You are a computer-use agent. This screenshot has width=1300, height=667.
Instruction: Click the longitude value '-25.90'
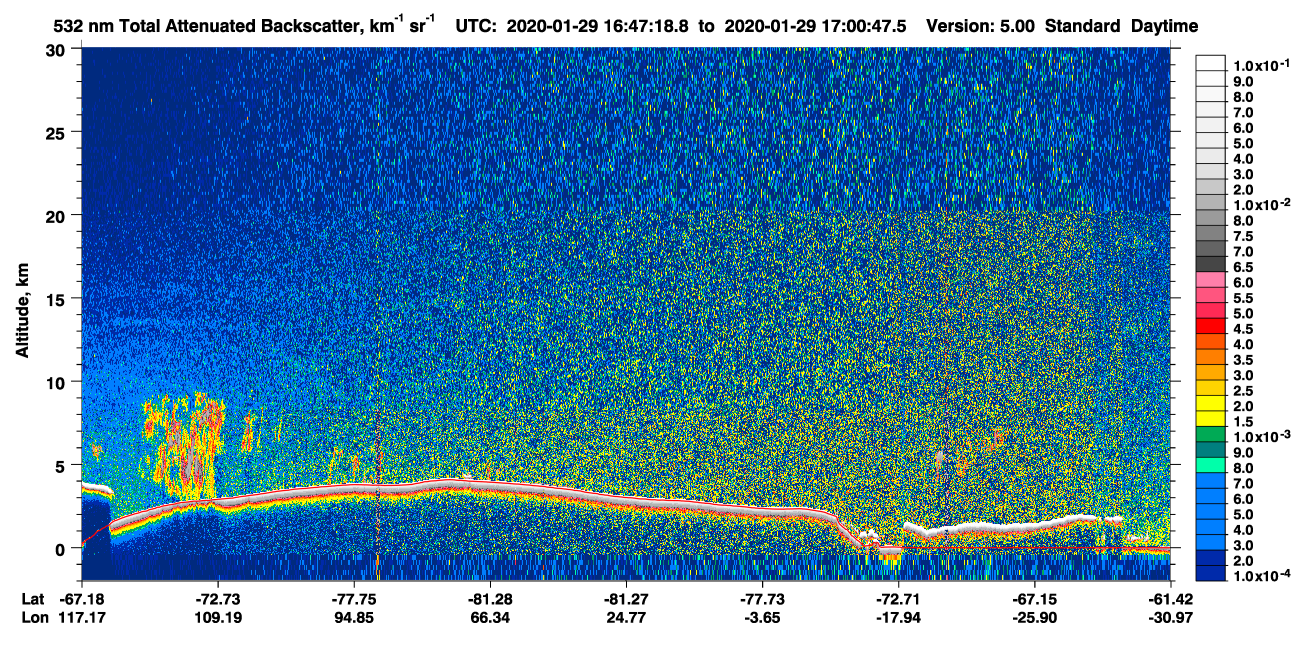point(1035,618)
